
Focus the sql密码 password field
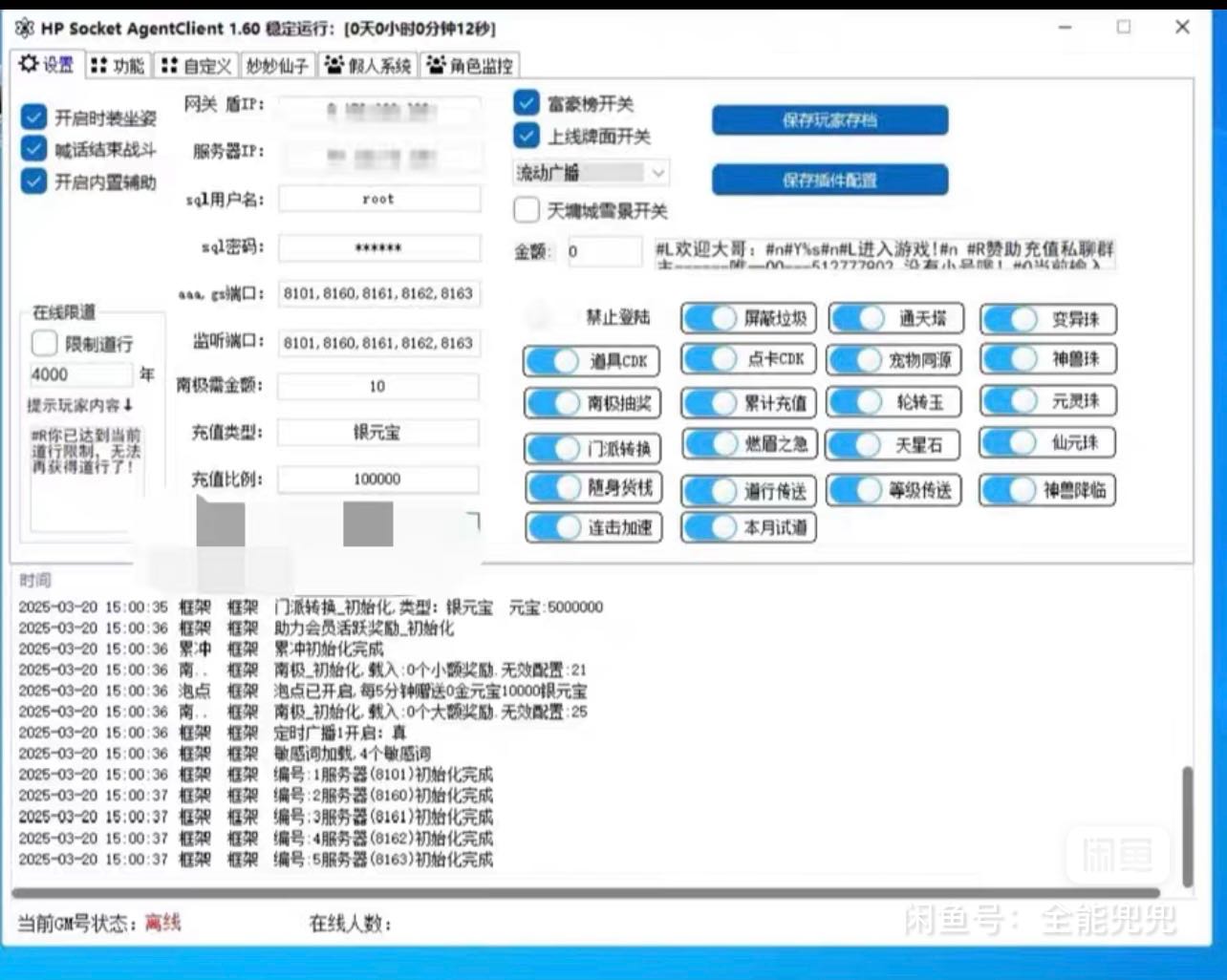pos(378,247)
